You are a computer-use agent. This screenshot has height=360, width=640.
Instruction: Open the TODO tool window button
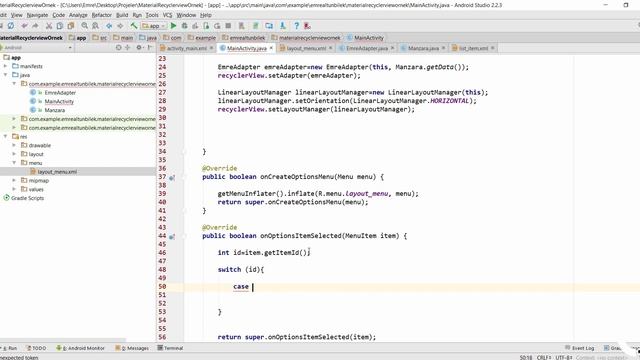click(36, 348)
